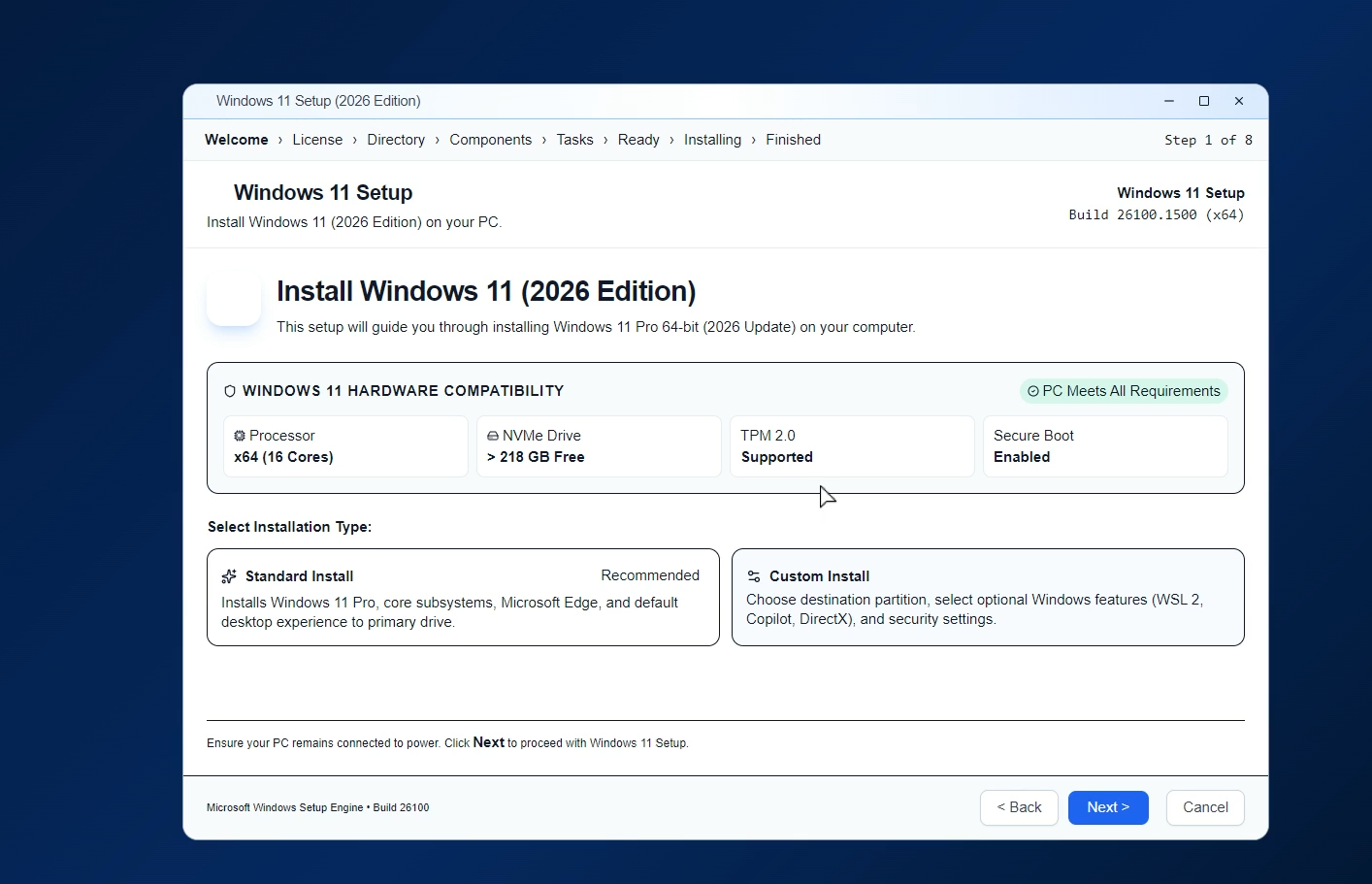
Task: Go to the Ready step
Action: tap(638, 140)
